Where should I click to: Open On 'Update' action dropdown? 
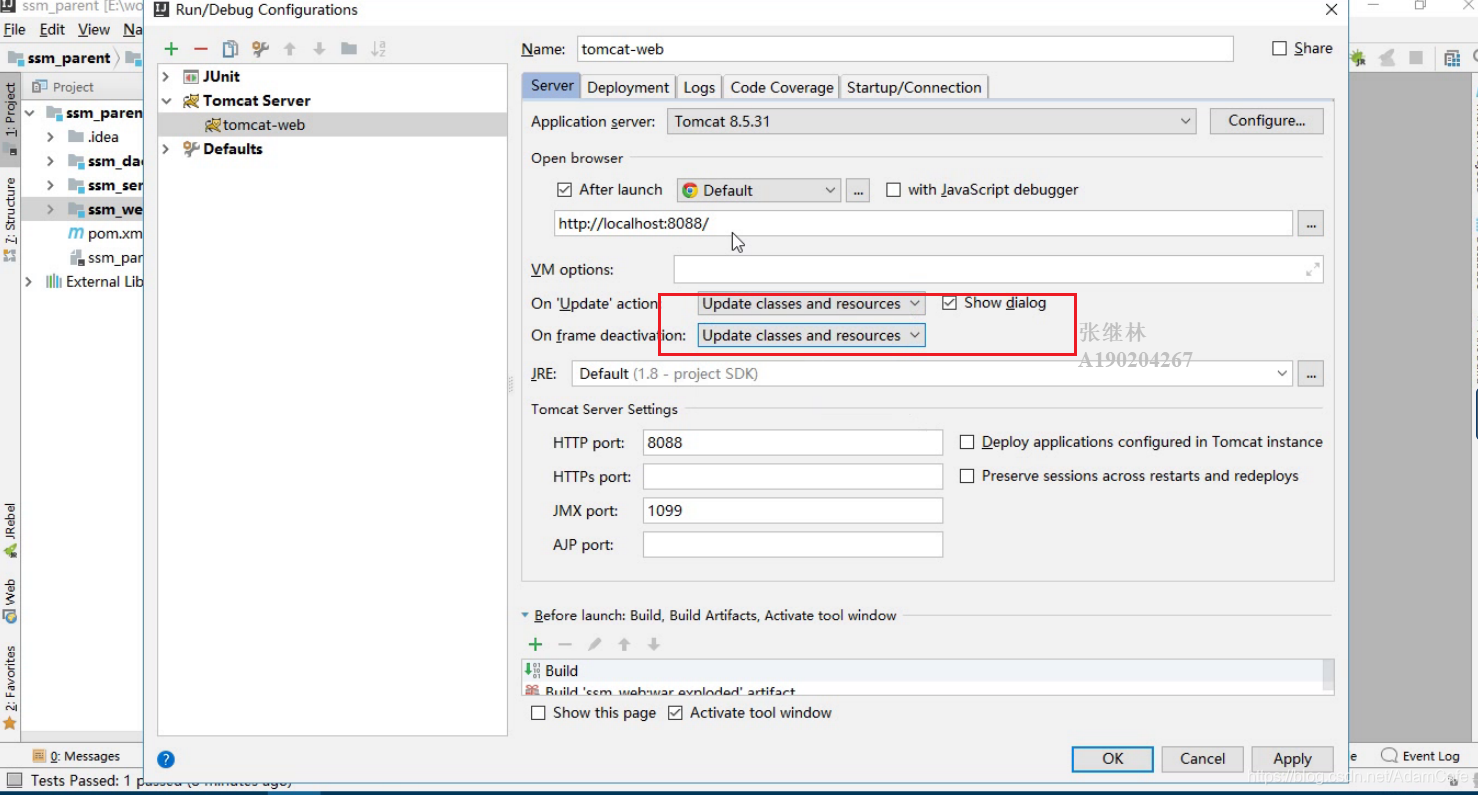[811, 304]
